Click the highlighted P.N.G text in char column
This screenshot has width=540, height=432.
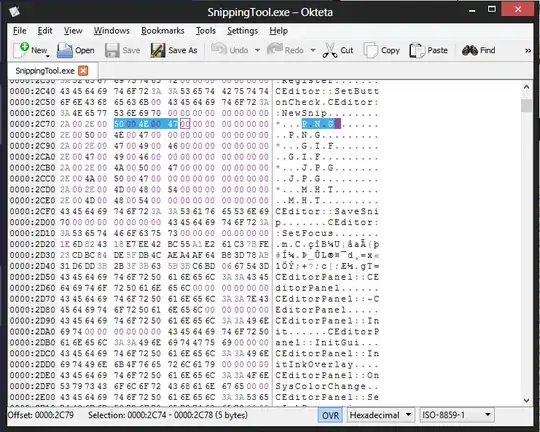click(x=318, y=124)
